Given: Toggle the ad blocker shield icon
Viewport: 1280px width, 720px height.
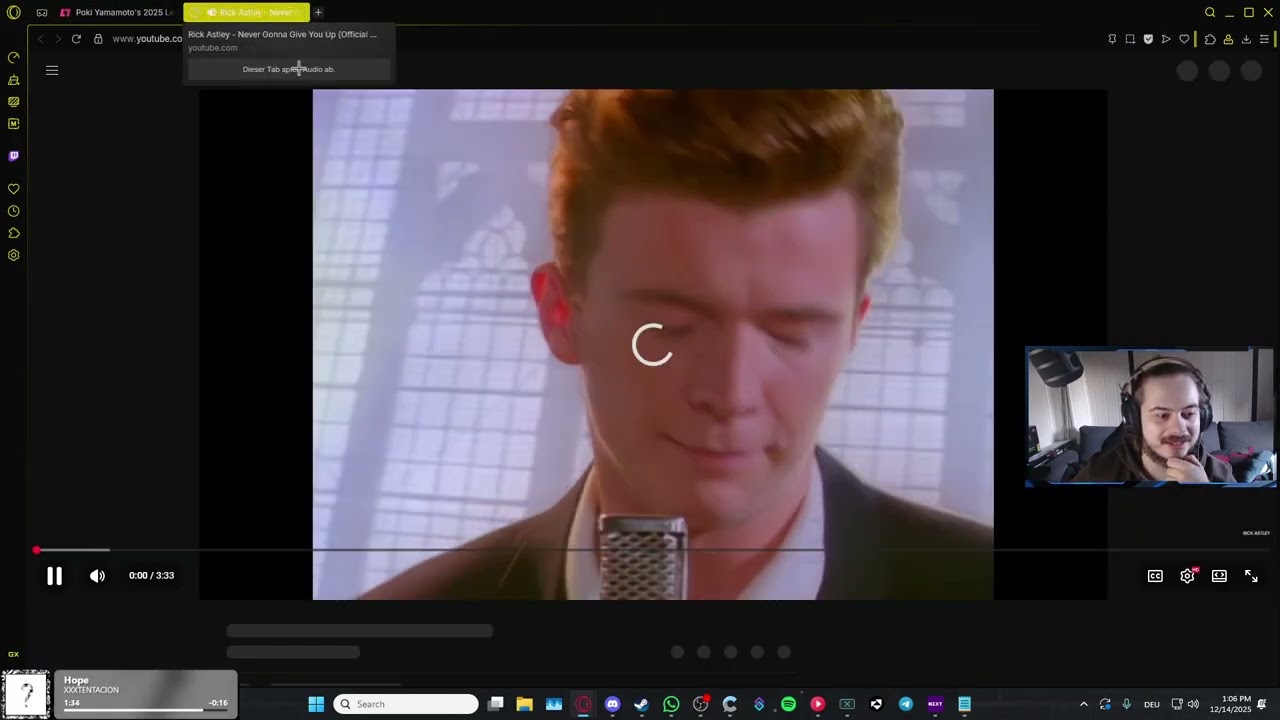Looking at the screenshot, I should 1148,39.
